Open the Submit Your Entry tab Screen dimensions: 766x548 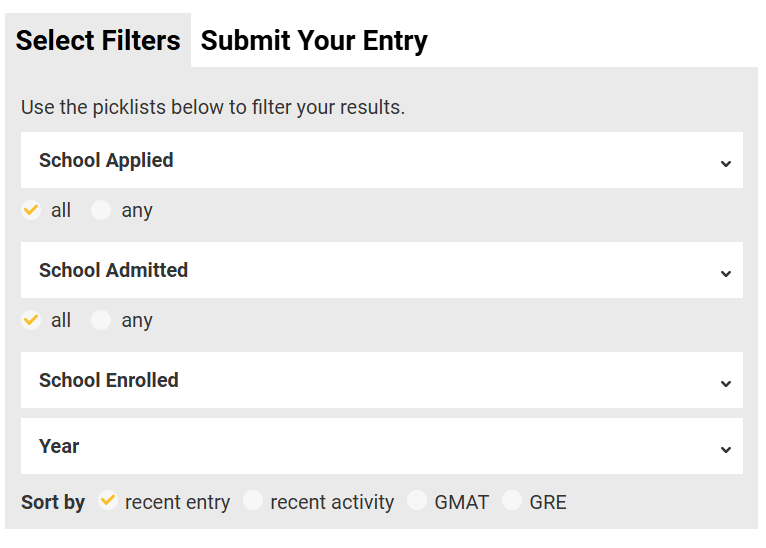pyautogui.click(x=314, y=41)
